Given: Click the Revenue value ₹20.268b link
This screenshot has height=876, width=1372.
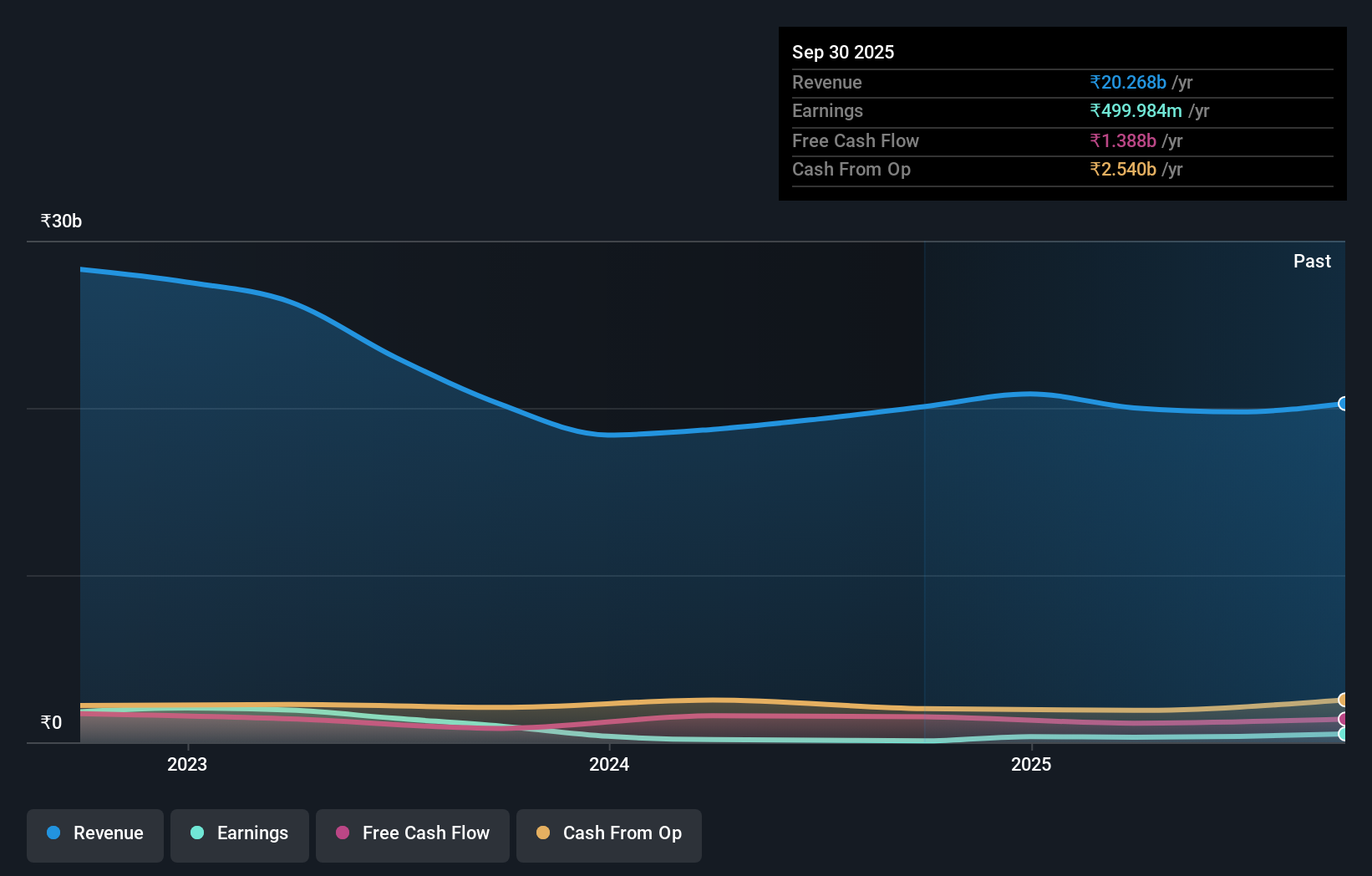Looking at the screenshot, I should [x=1127, y=82].
